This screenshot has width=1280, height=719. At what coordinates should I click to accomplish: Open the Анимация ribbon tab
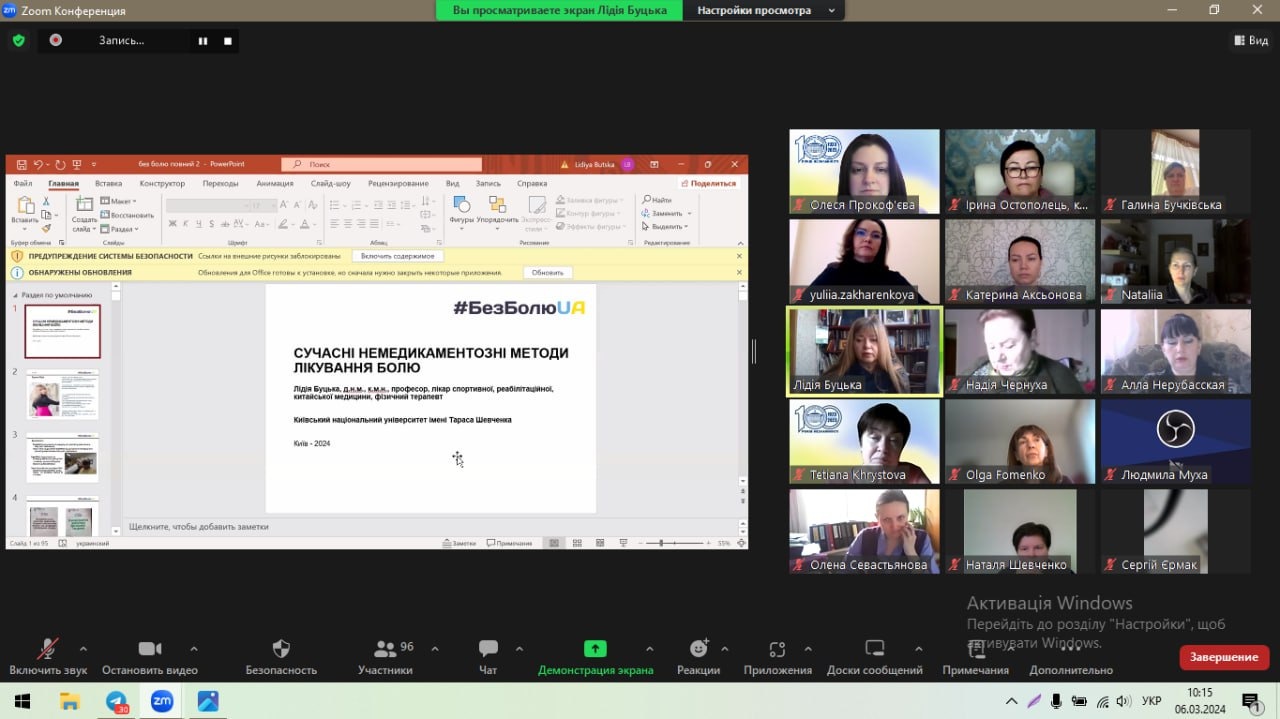pos(274,184)
